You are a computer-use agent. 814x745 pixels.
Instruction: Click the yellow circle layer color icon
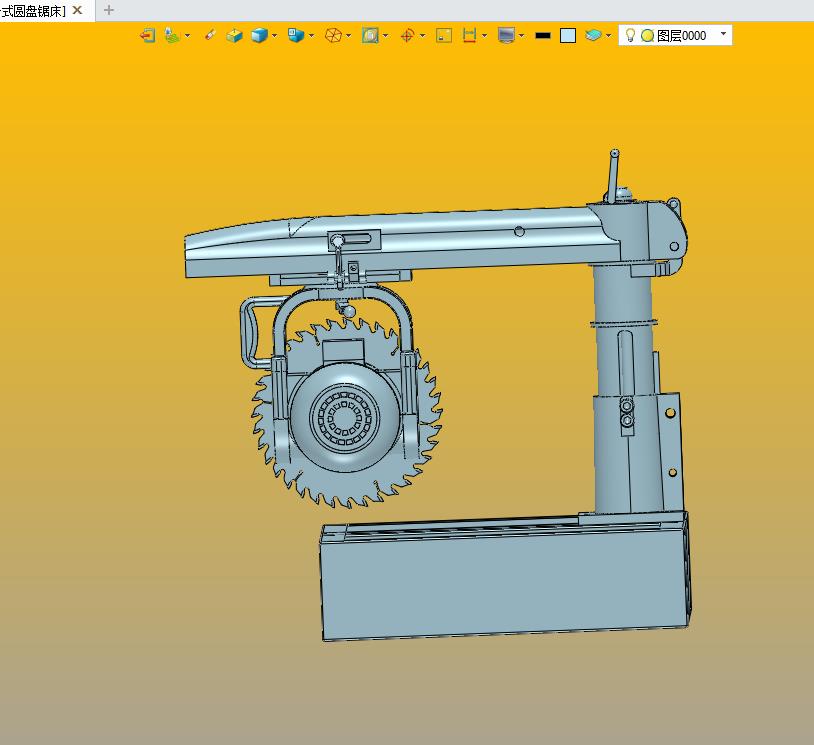(x=647, y=36)
